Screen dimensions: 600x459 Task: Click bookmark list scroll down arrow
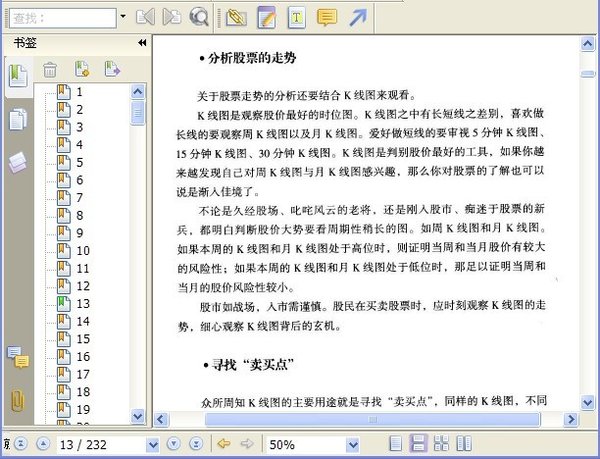(x=137, y=416)
